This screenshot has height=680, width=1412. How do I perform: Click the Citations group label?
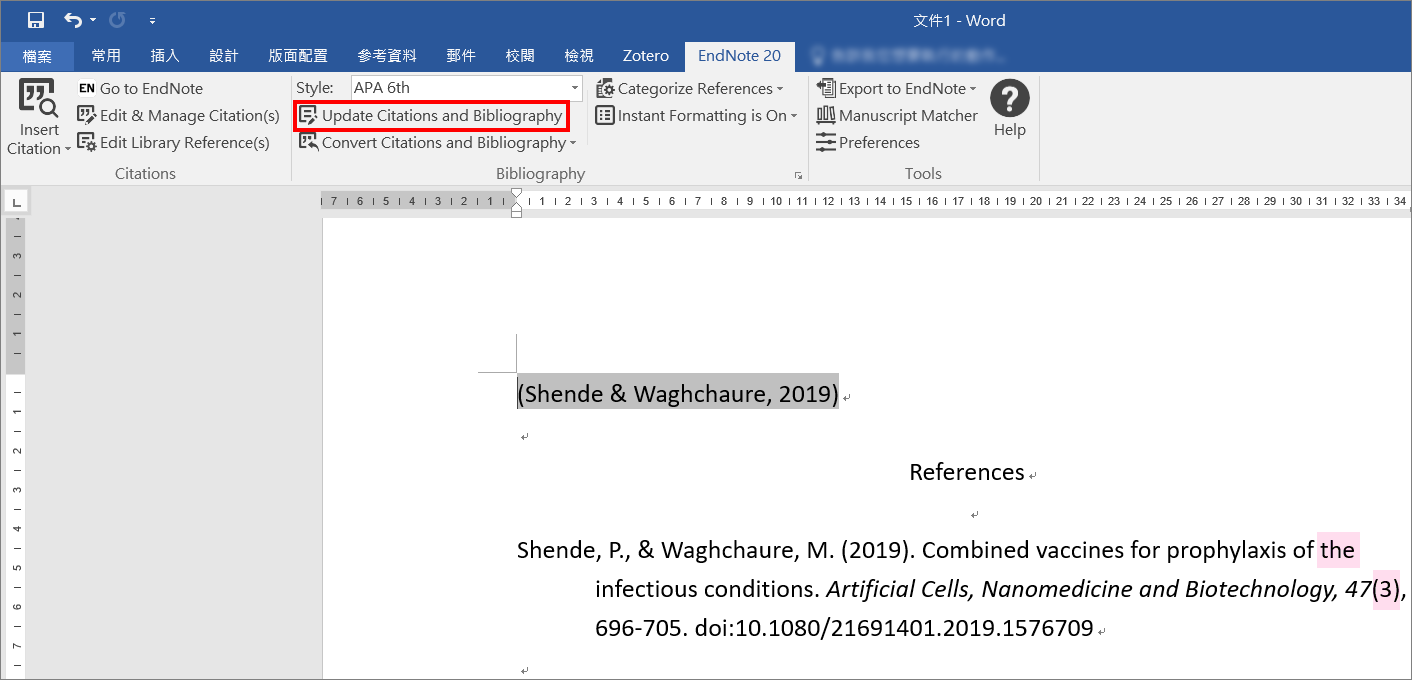coord(145,174)
